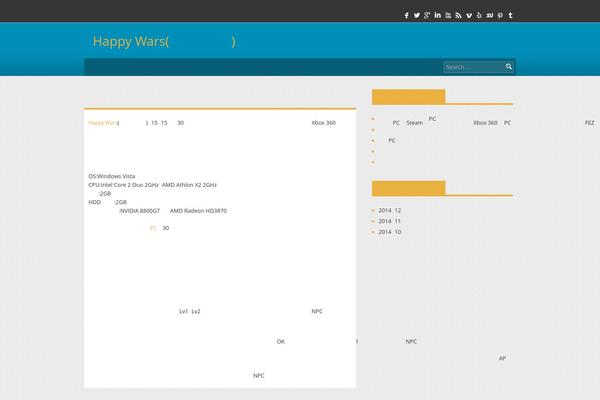Select the NVIDIA 8800GT text

(x=140, y=211)
